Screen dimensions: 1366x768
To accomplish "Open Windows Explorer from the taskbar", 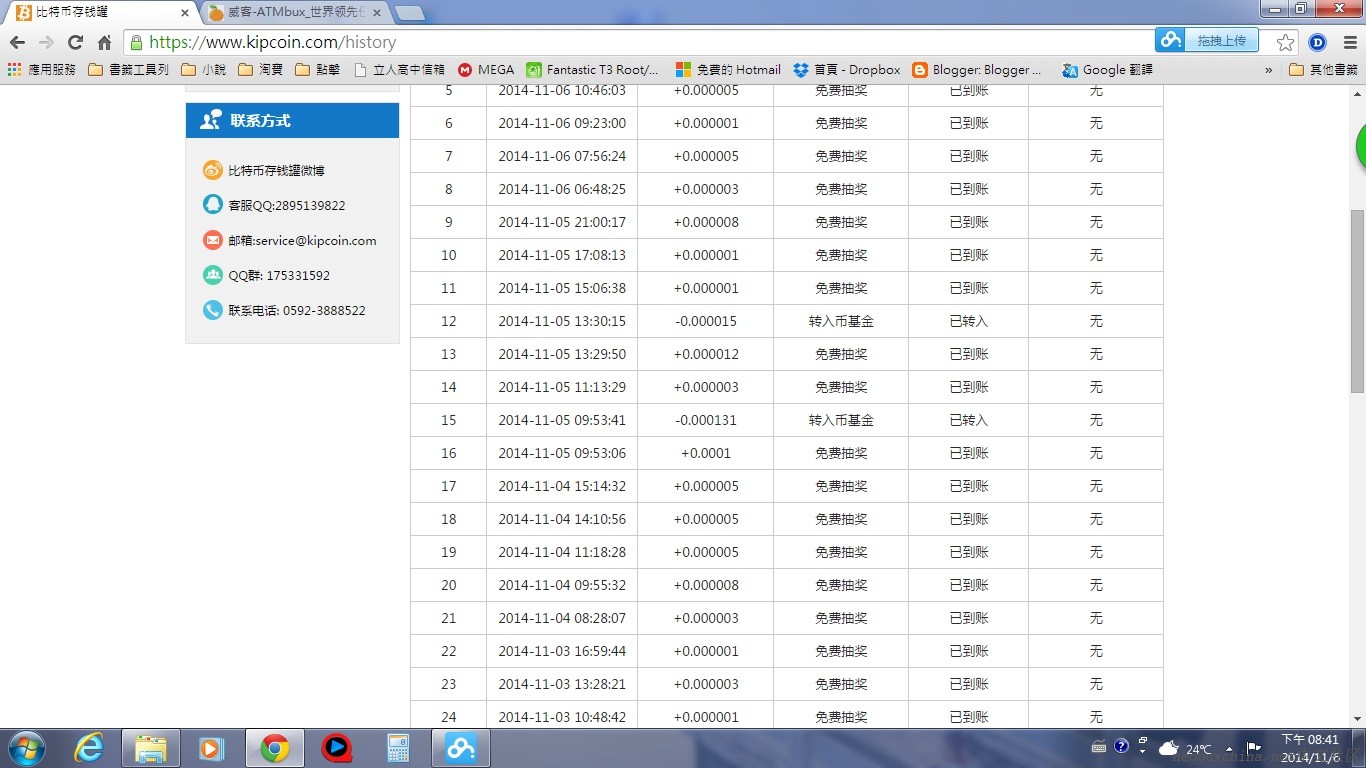I will coord(151,748).
